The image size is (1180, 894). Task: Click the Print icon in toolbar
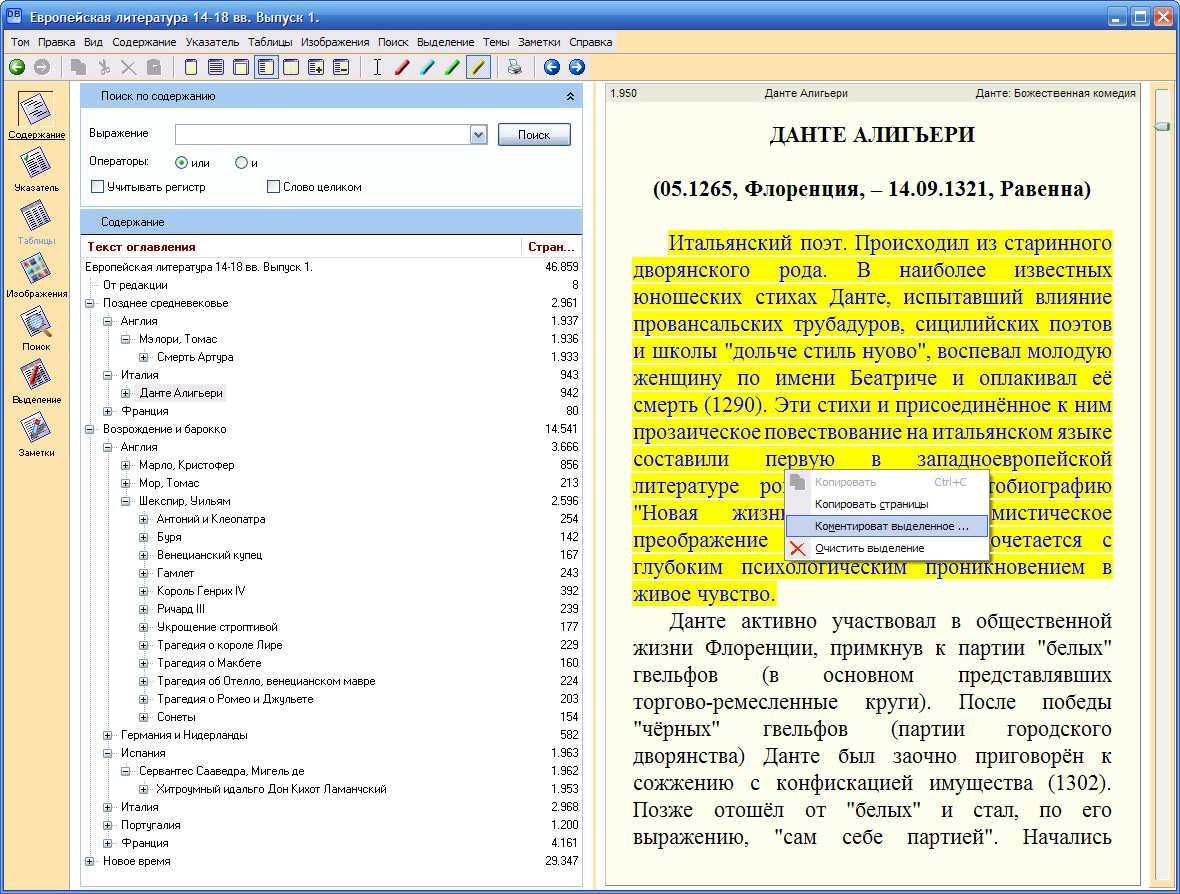point(515,68)
